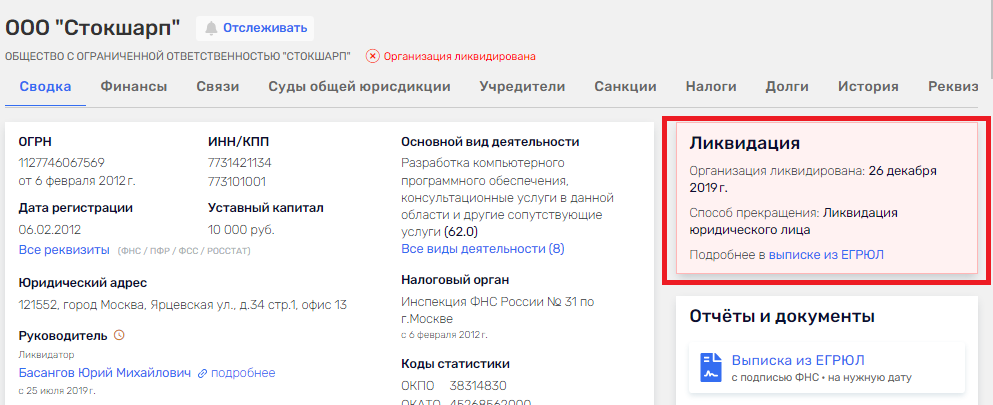
Task: Click the с 25 июля 2019 г. date
Action: [x=56, y=389]
